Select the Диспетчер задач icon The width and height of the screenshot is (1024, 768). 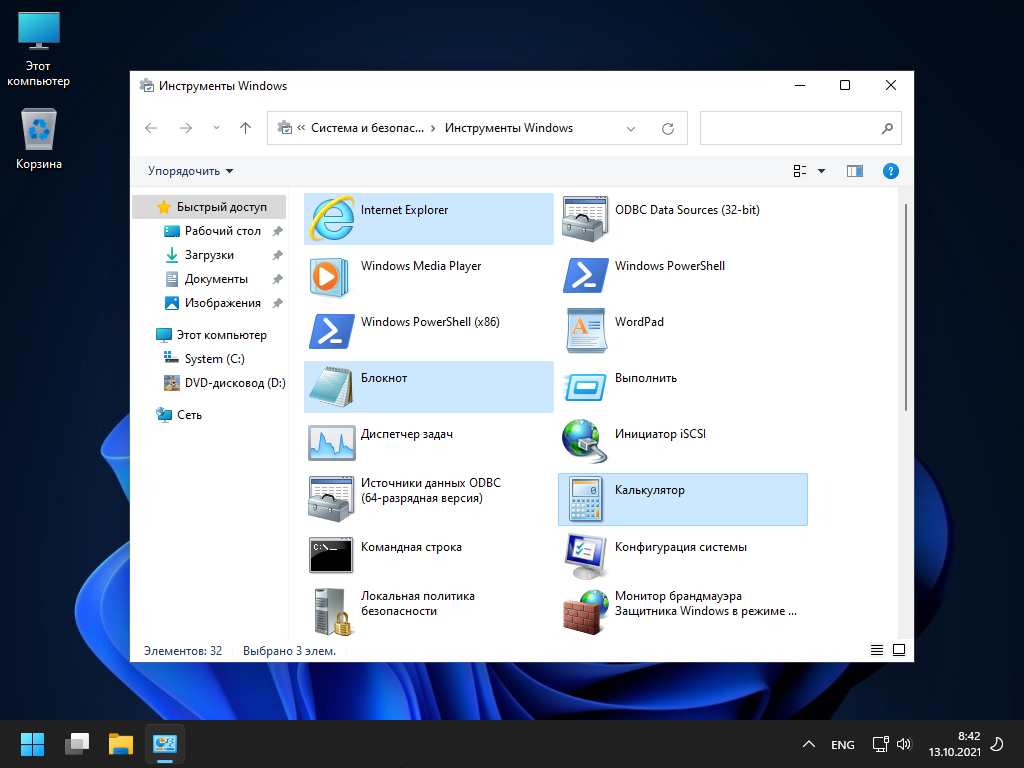click(330, 443)
